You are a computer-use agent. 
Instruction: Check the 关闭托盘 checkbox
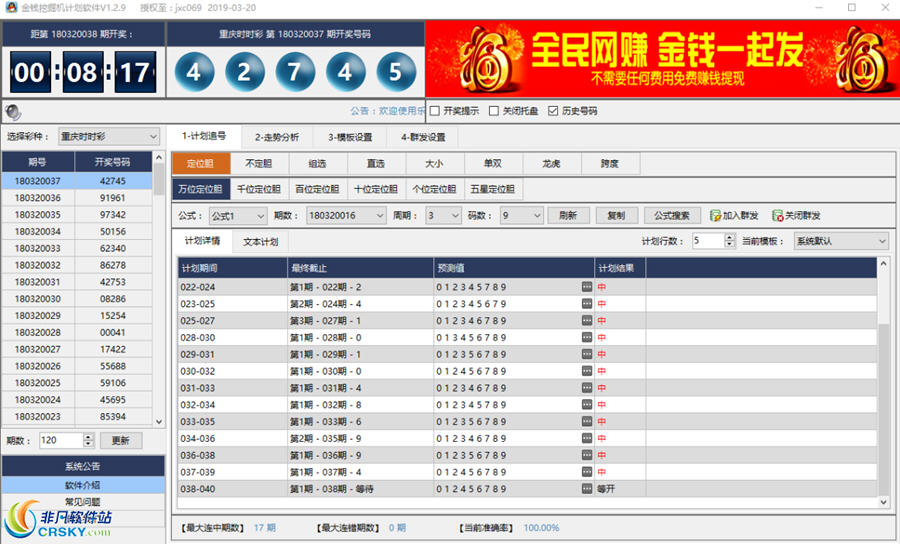[x=494, y=111]
